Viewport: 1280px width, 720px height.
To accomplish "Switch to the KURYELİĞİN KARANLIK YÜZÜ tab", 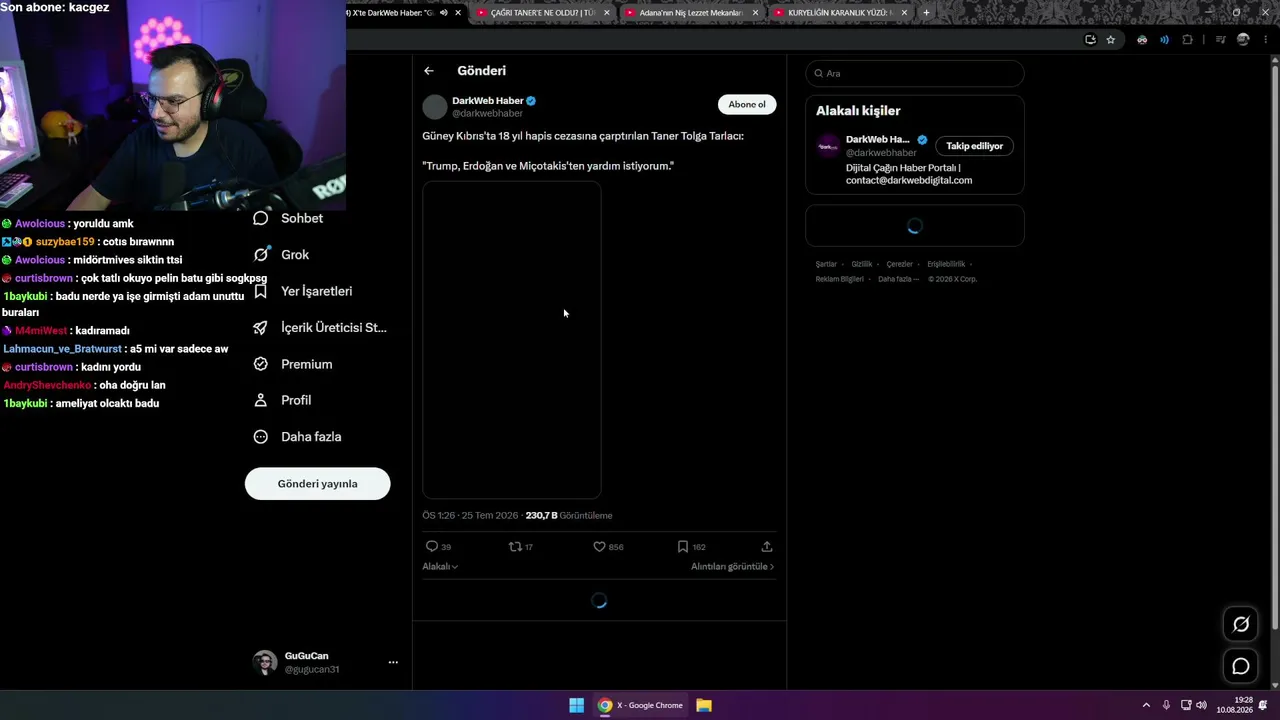I will (838, 13).
